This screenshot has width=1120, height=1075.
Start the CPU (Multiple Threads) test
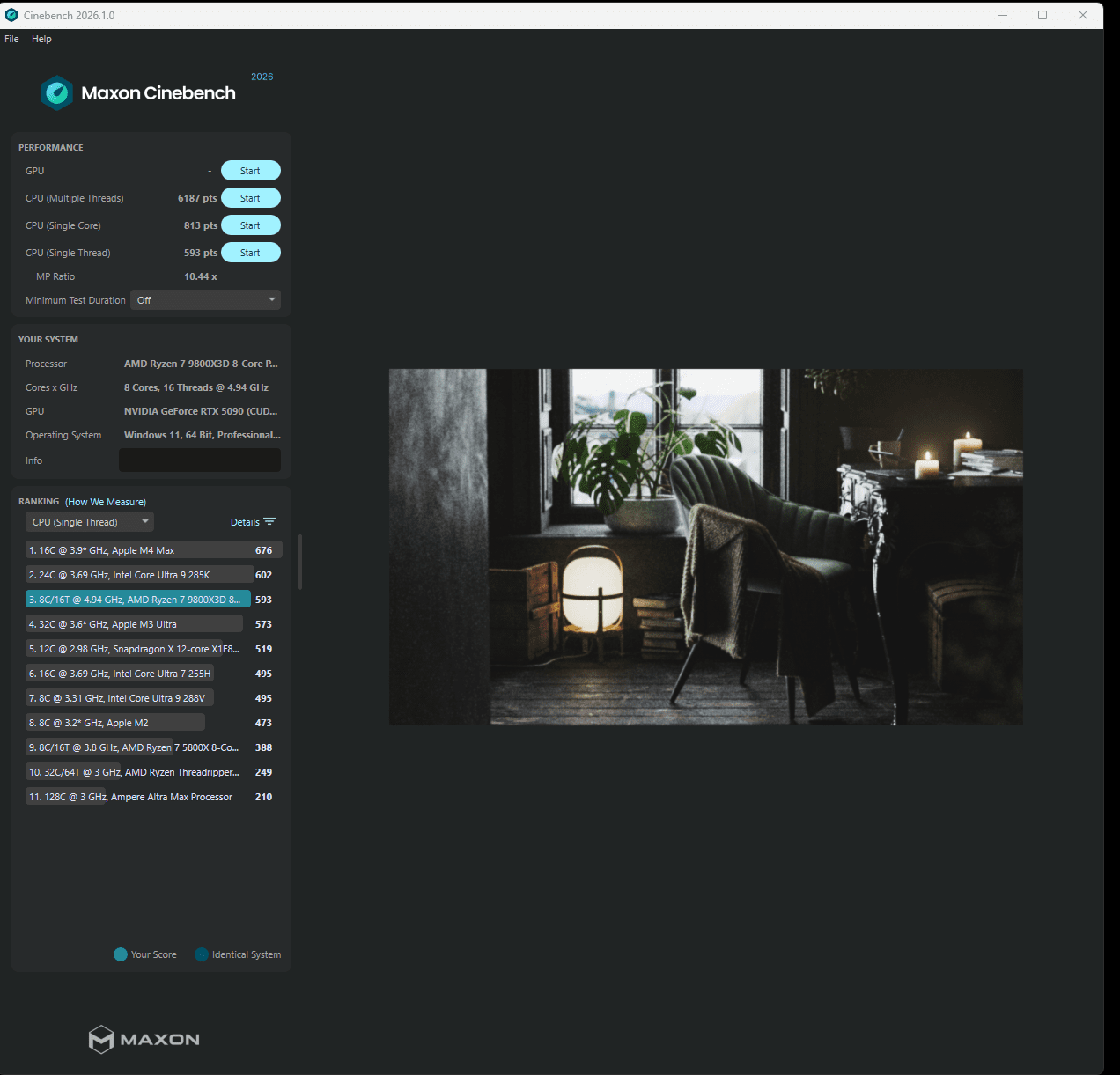pos(251,198)
